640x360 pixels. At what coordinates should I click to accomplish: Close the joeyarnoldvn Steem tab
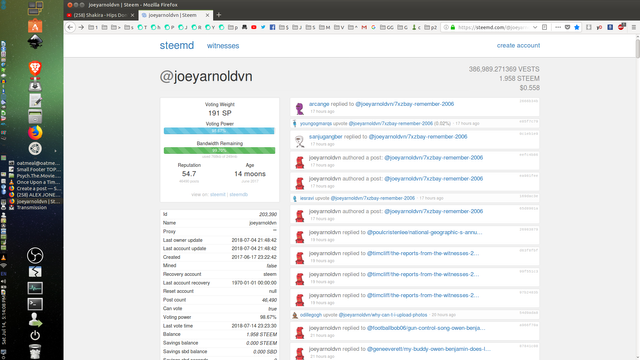(207, 15)
